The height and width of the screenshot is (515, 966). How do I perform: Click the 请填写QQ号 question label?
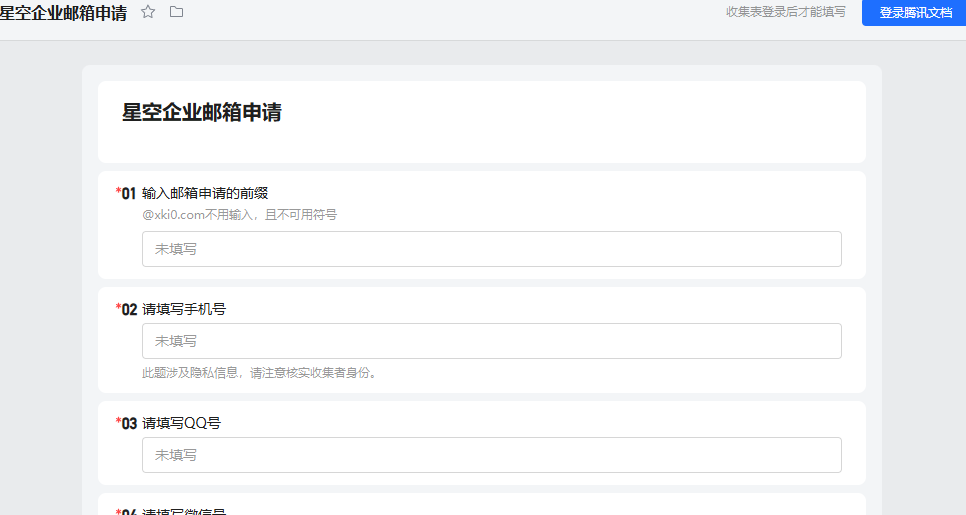tap(182, 423)
